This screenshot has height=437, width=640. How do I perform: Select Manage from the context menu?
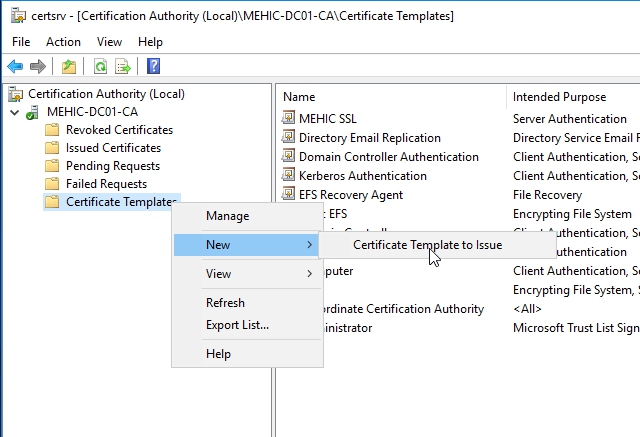(227, 216)
